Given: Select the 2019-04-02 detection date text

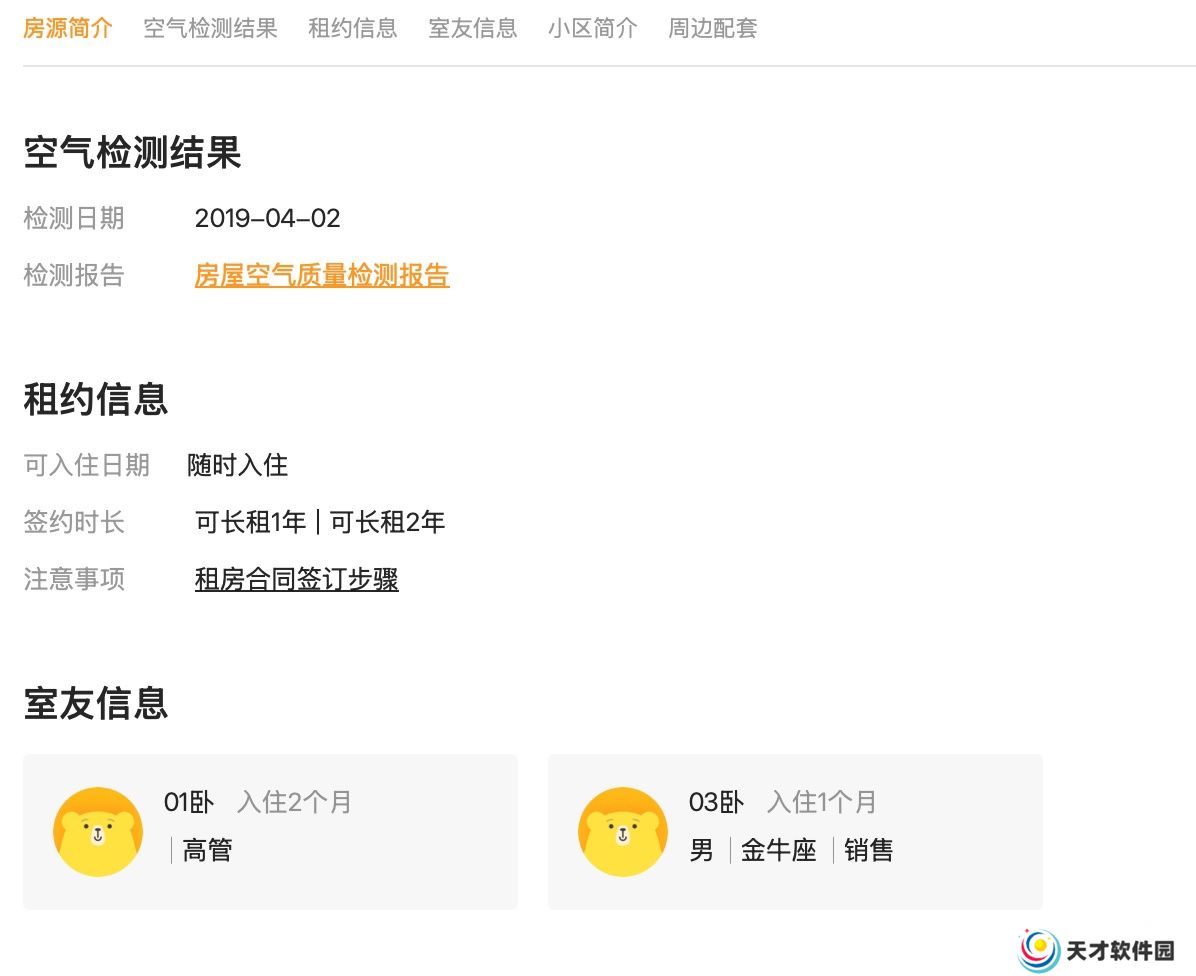Looking at the screenshot, I should (268, 218).
